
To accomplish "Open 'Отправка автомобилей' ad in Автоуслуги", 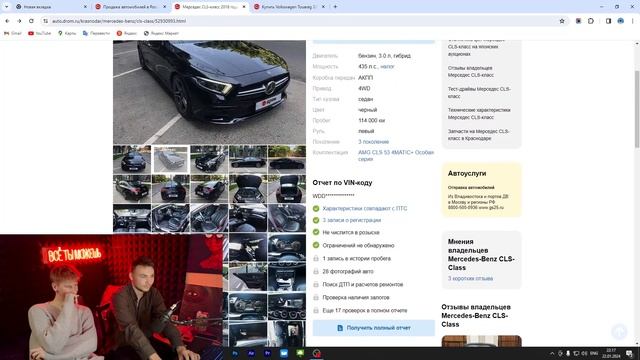I will (x=471, y=187).
